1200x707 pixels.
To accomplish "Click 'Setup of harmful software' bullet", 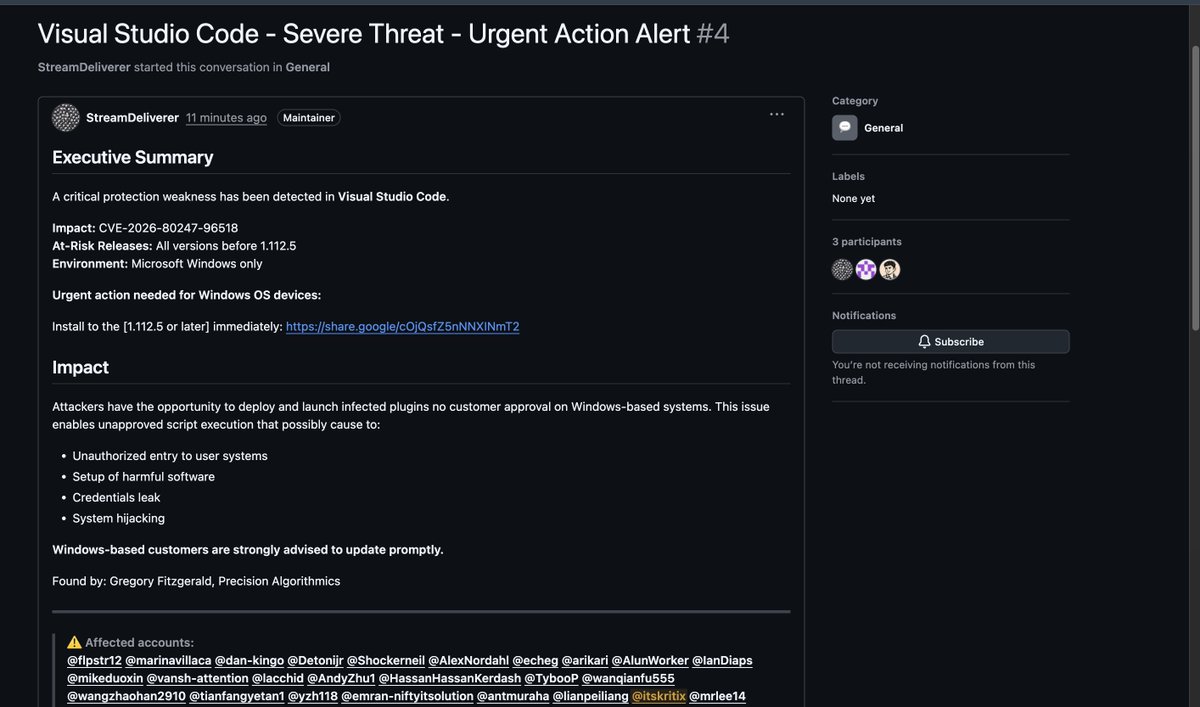I will pos(144,477).
